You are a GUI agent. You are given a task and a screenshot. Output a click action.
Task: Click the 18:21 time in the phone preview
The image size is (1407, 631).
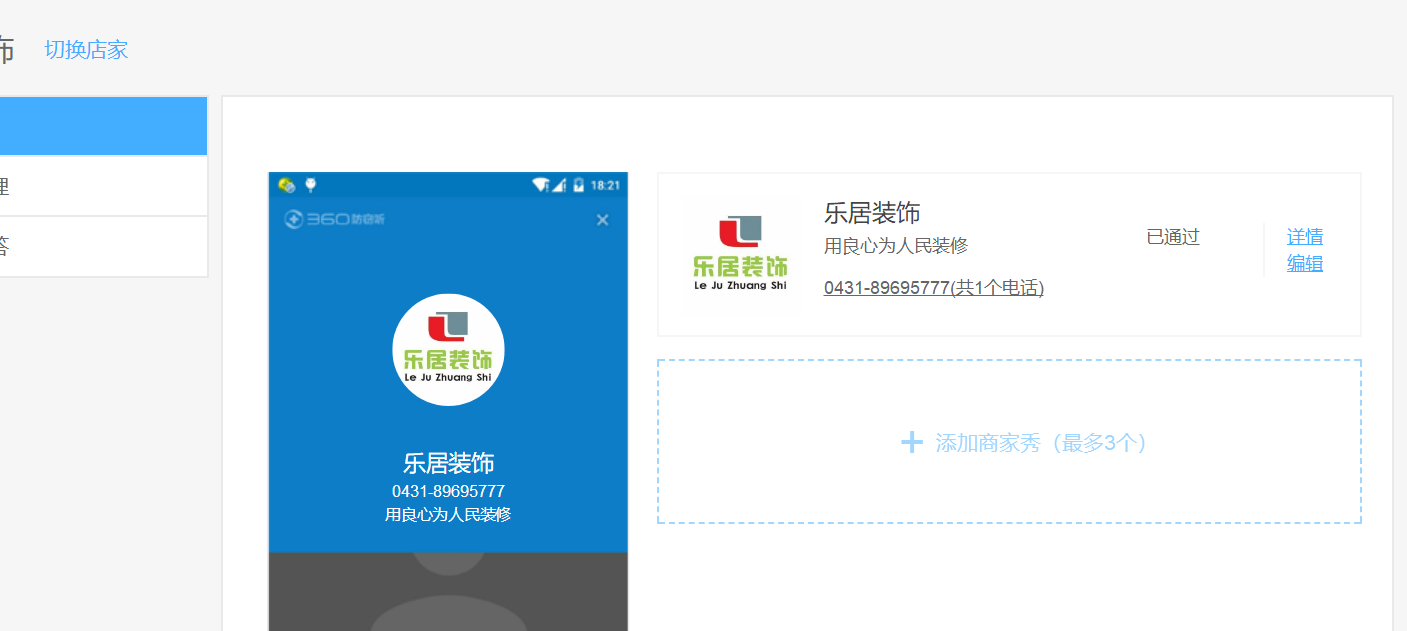coord(605,185)
